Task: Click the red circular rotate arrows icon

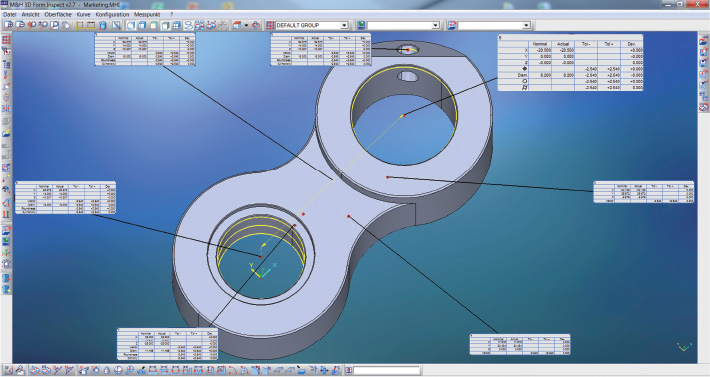Action: click(256, 25)
